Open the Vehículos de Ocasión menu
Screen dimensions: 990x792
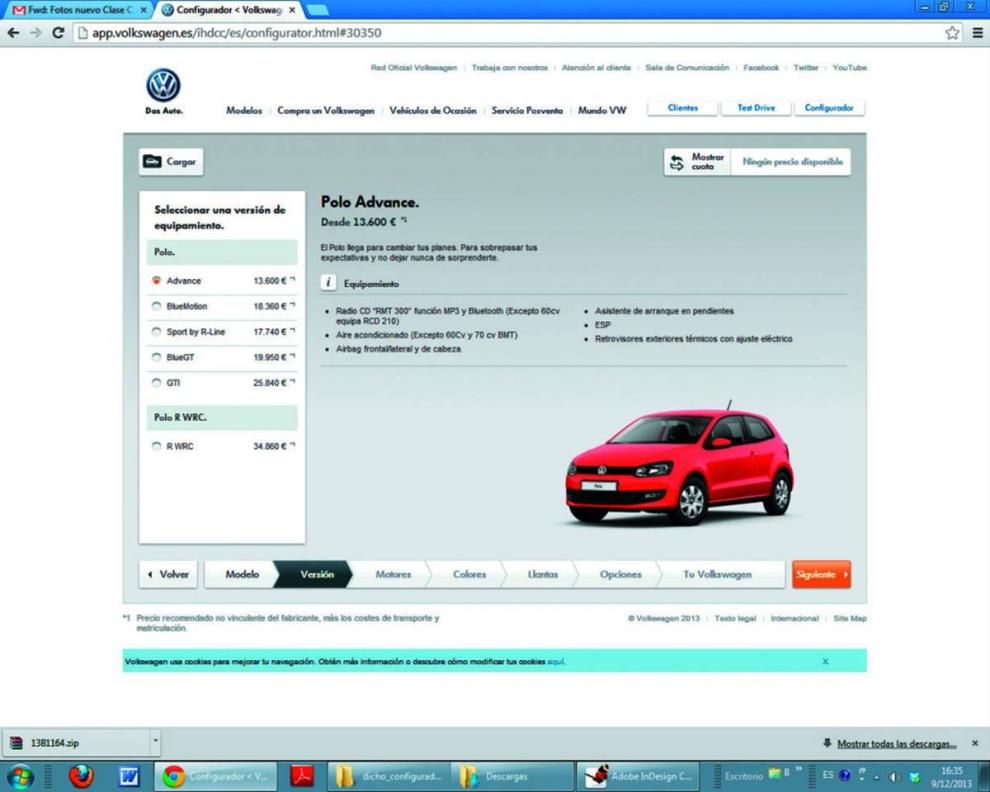(x=432, y=111)
